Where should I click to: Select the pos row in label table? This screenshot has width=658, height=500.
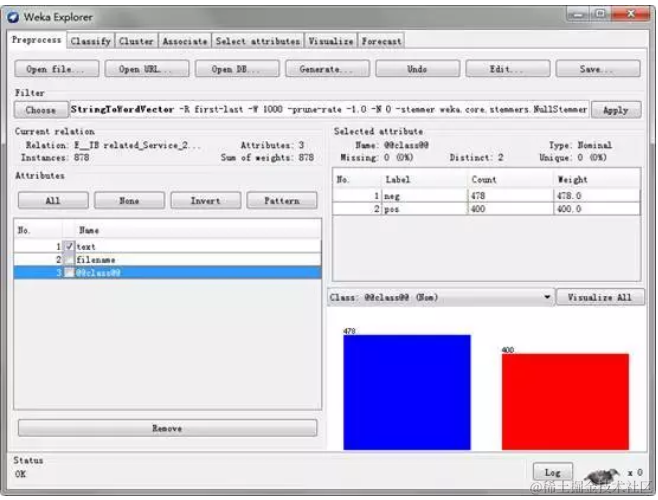486,209
